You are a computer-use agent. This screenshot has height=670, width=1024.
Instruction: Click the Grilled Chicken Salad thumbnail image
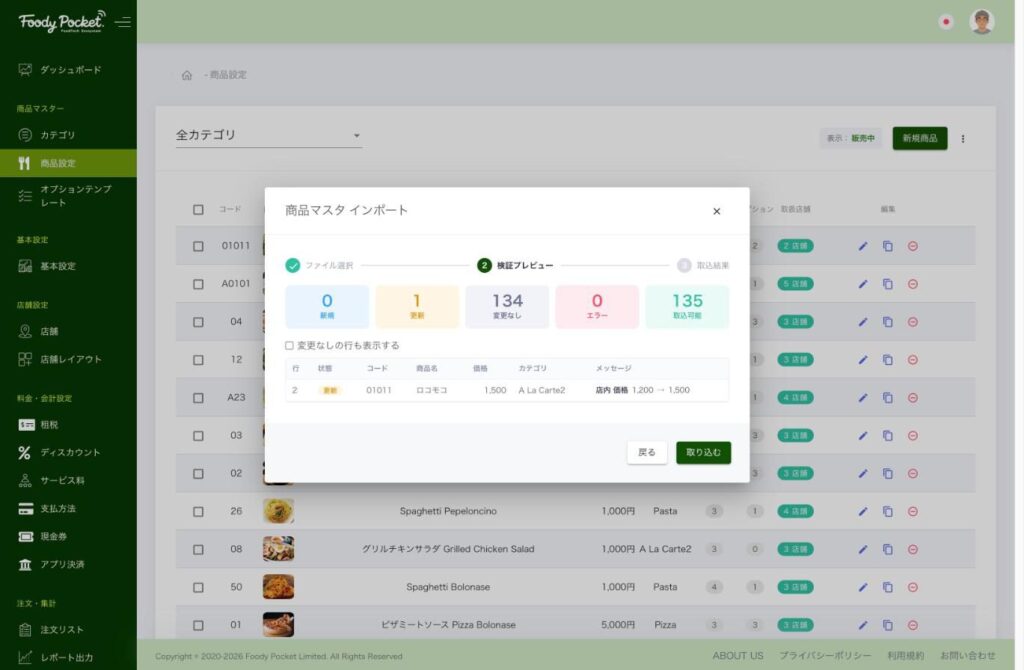tap(278, 549)
